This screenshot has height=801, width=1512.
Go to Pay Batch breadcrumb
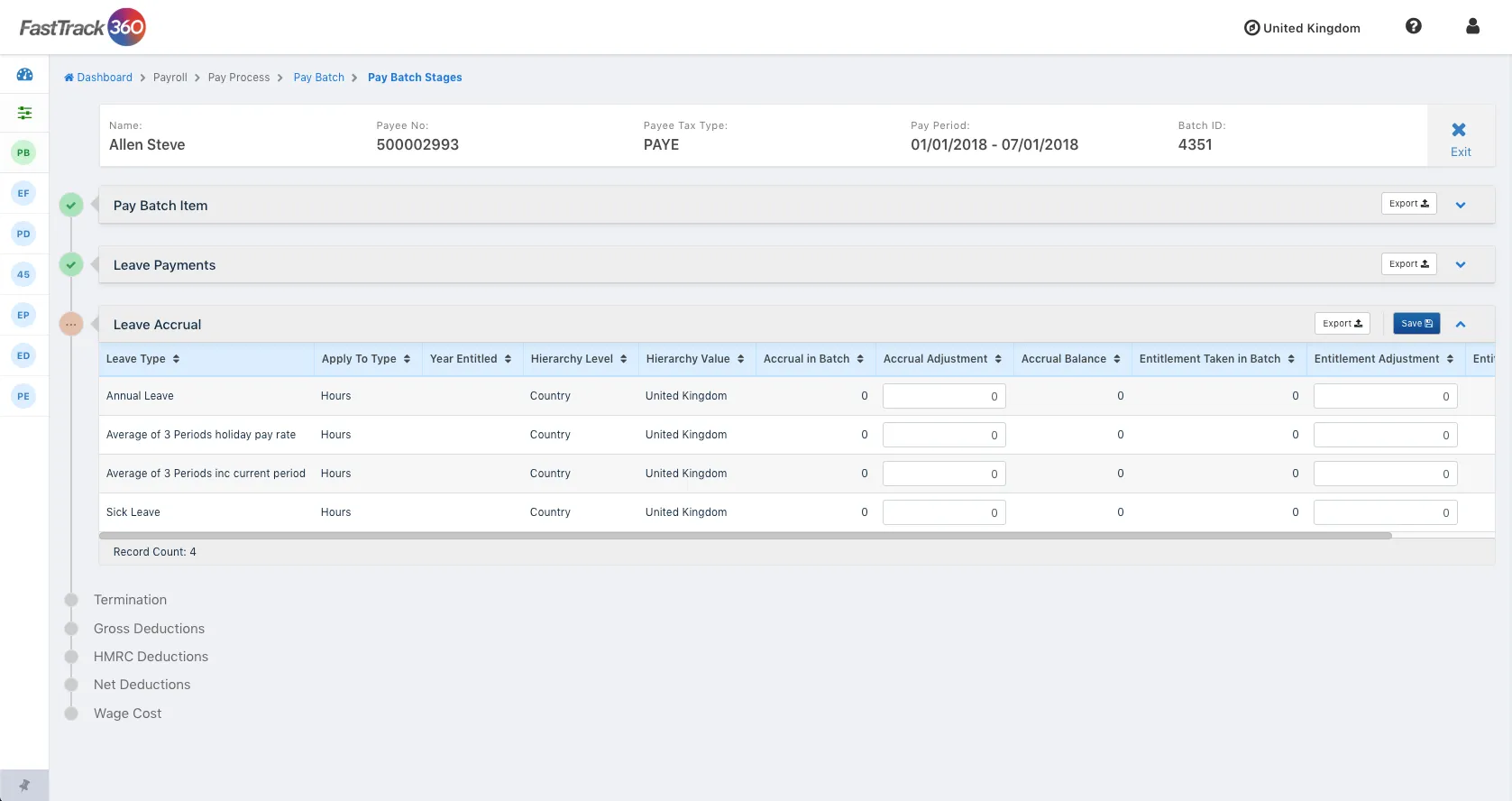[x=318, y=78]
